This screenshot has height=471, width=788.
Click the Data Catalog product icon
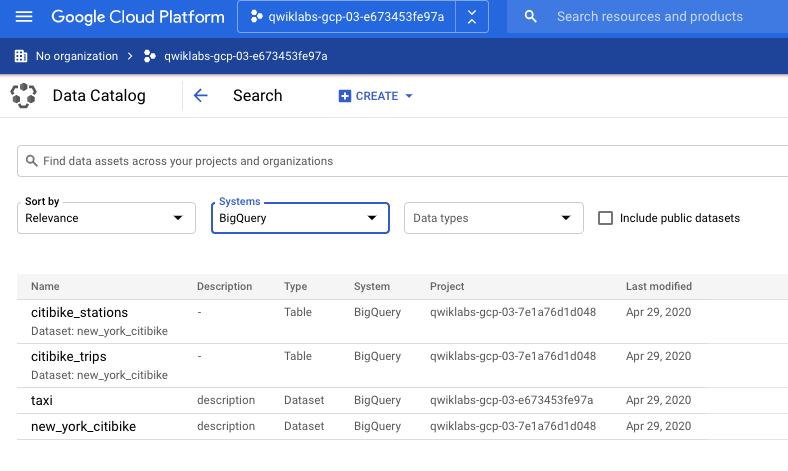coord(24,96)
